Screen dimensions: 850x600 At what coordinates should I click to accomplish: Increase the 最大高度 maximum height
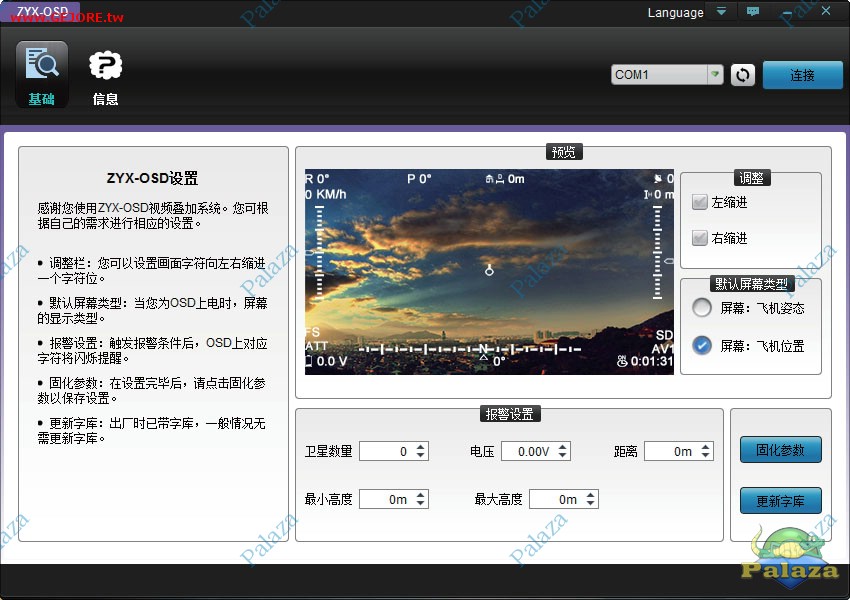tap(591, 495)
